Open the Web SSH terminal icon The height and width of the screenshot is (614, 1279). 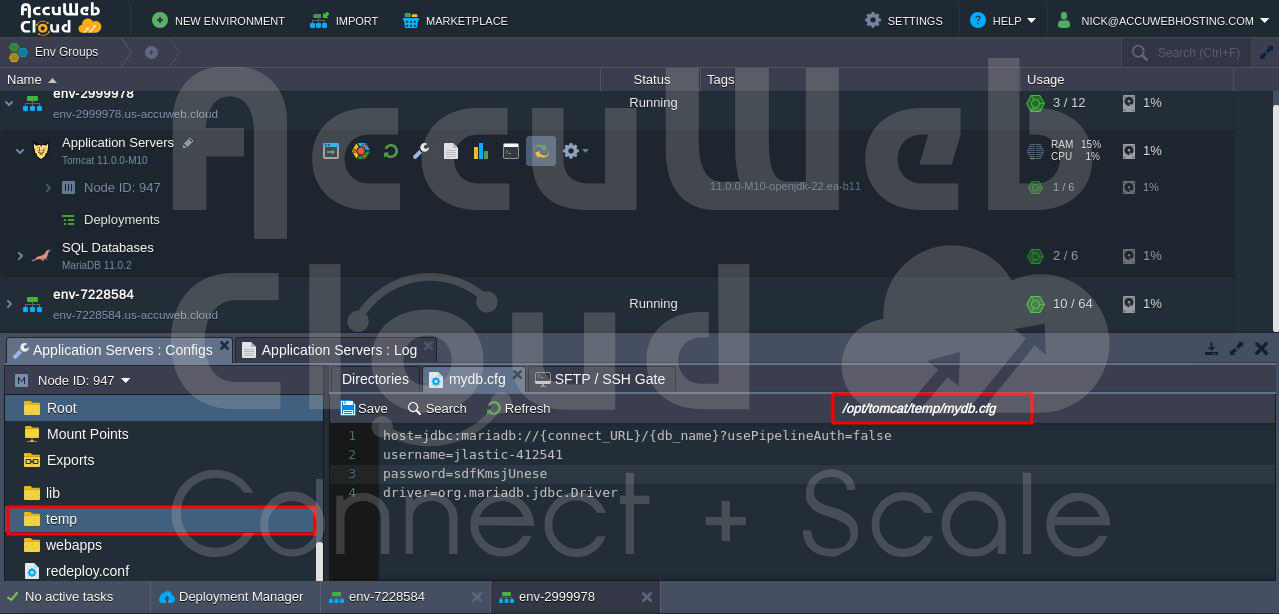click(x=511, y=151)
